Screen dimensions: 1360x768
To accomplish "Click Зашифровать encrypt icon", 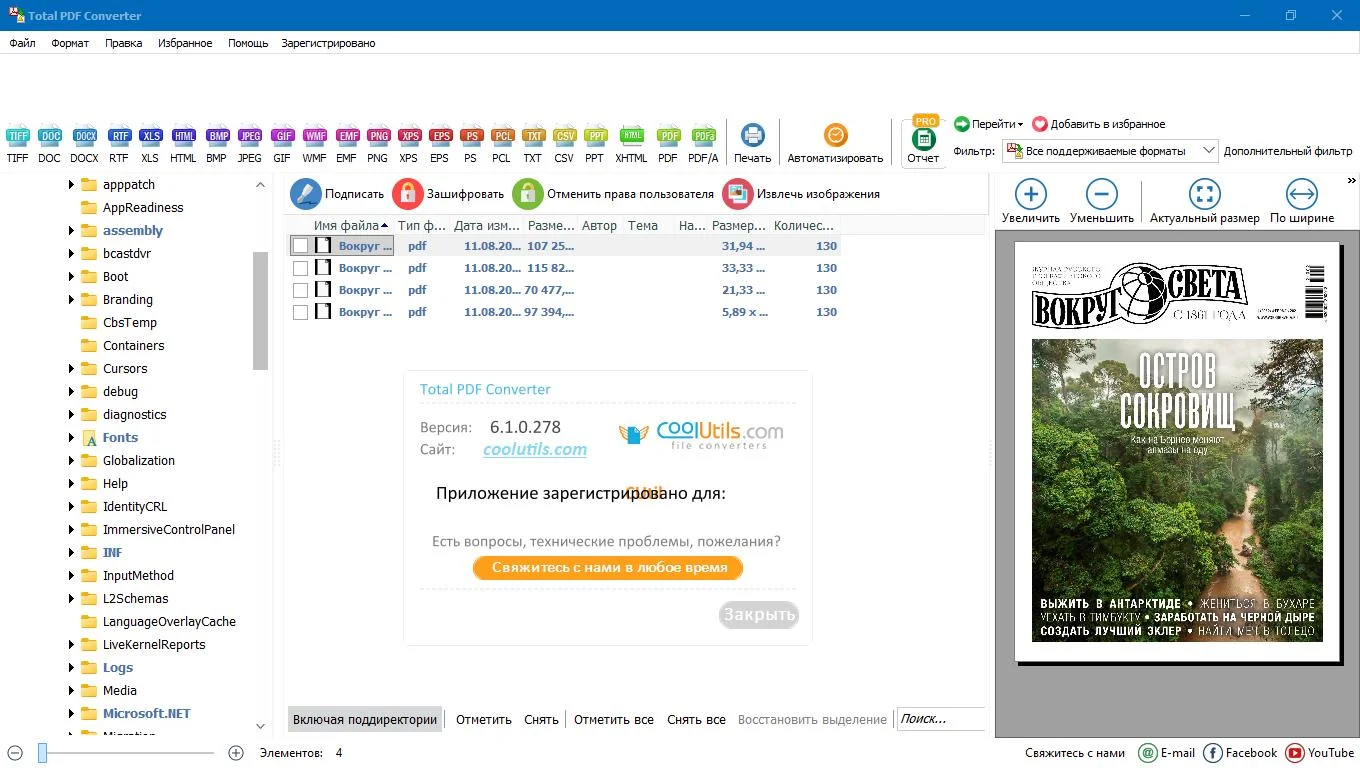I will pyautogui.click(x=408, y=194).
